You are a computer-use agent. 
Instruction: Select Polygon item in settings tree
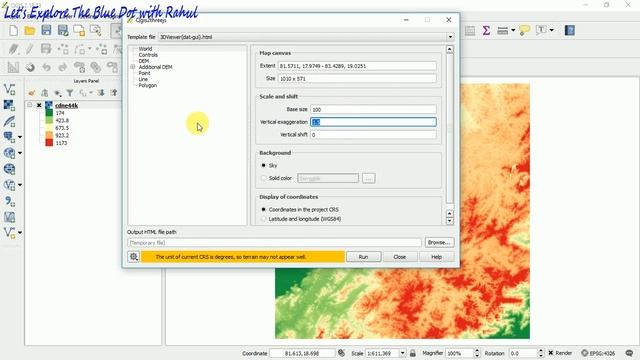click(148, 85)
